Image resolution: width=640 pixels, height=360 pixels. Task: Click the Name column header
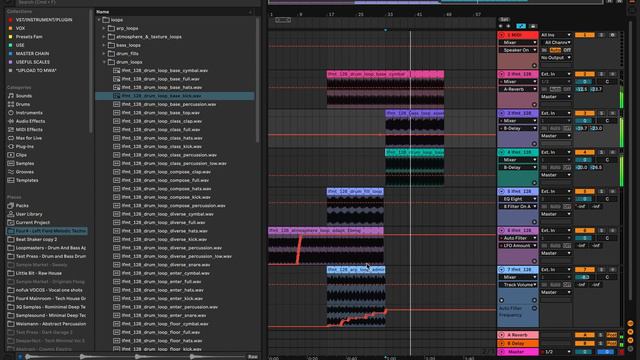point(102,12)
